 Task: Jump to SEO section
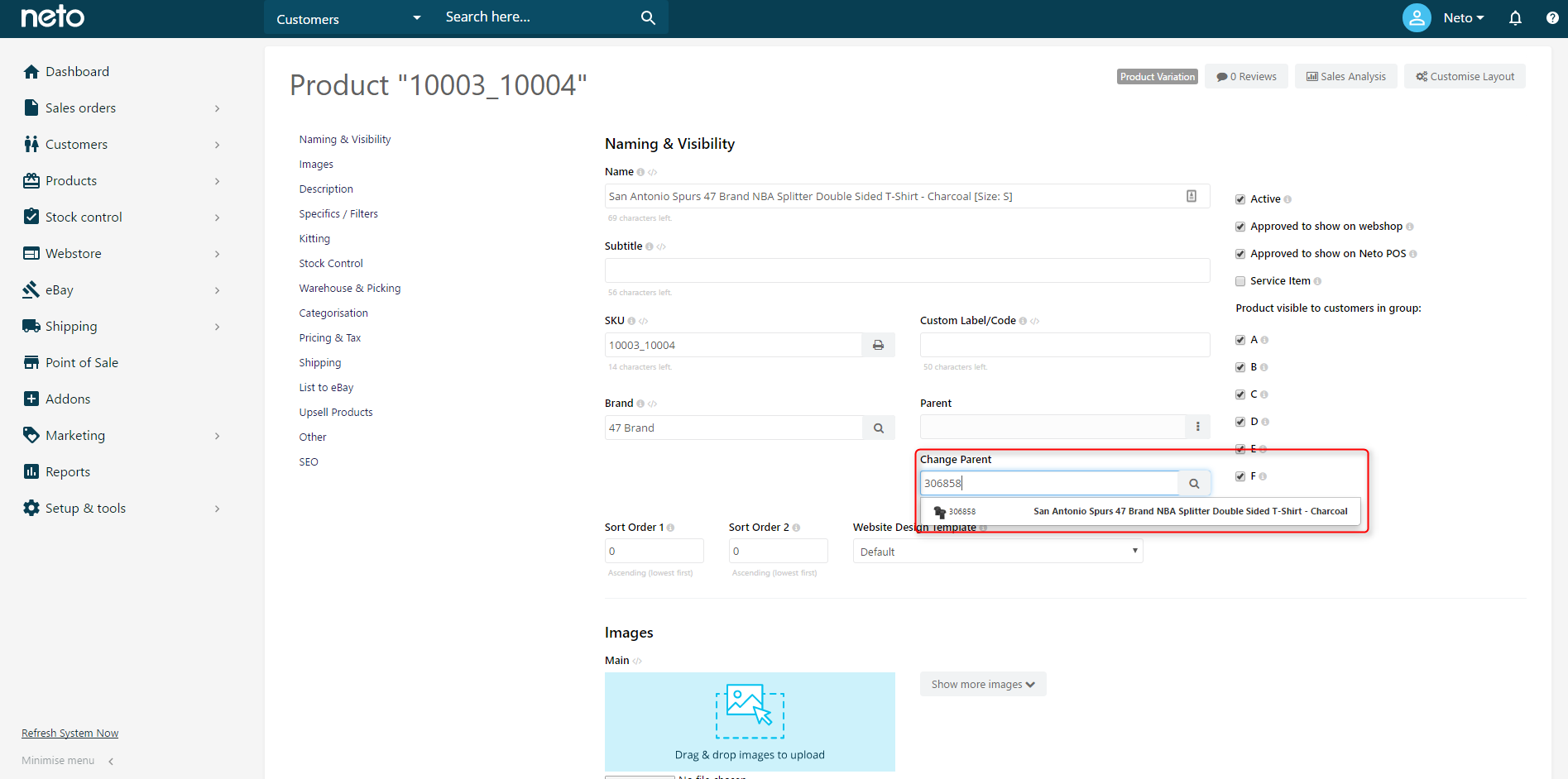point(309,462)
